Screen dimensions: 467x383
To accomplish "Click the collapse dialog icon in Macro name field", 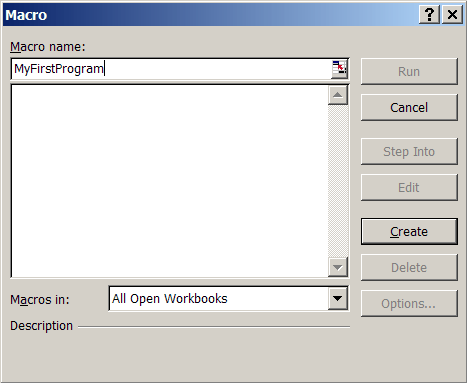I will (x=339, y=69).
